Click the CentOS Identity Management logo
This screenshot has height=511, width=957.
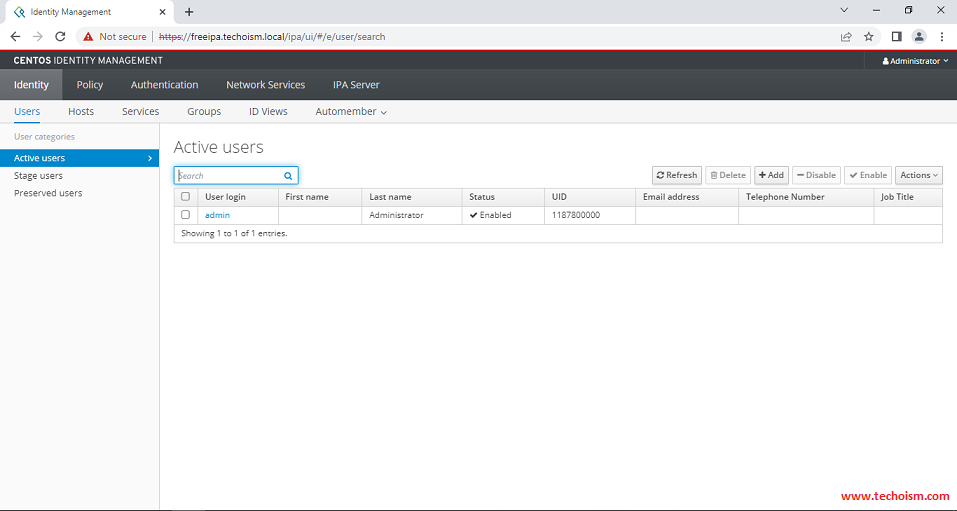pos(88,61)
